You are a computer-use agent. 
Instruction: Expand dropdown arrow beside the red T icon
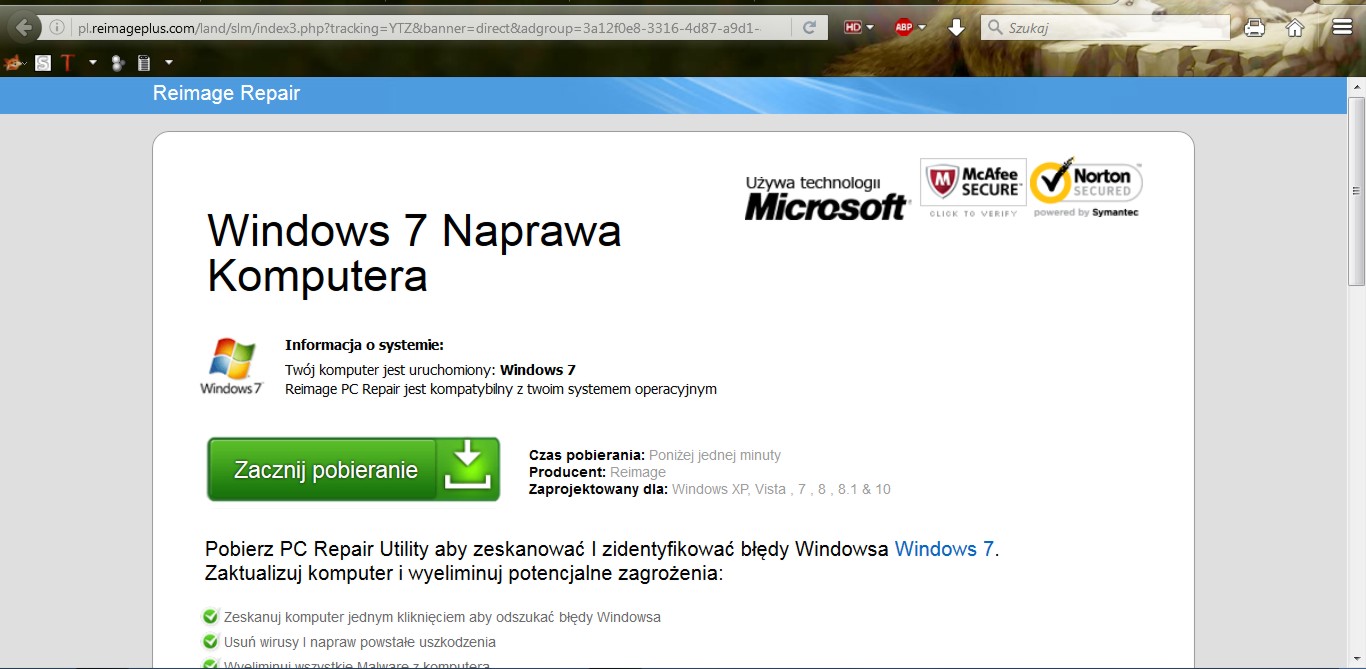pyautogui.click(x=92, y=62)
